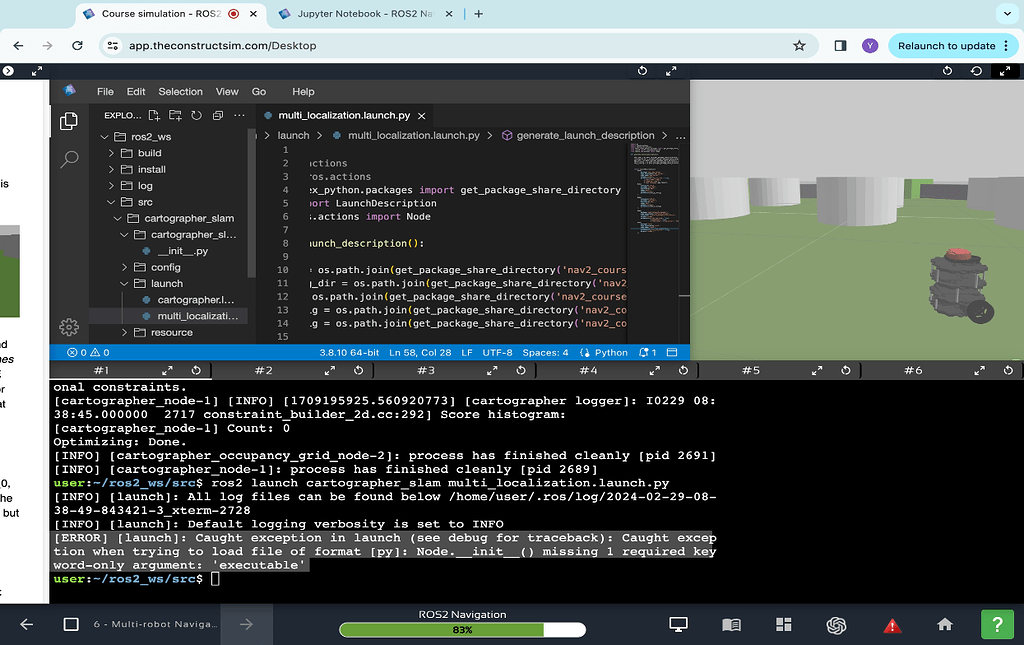Image resolution: width=1024 pixels, height=645 pixels.
Task: Open the documentation book icon in the bottom bar
Action: [731, 624]
